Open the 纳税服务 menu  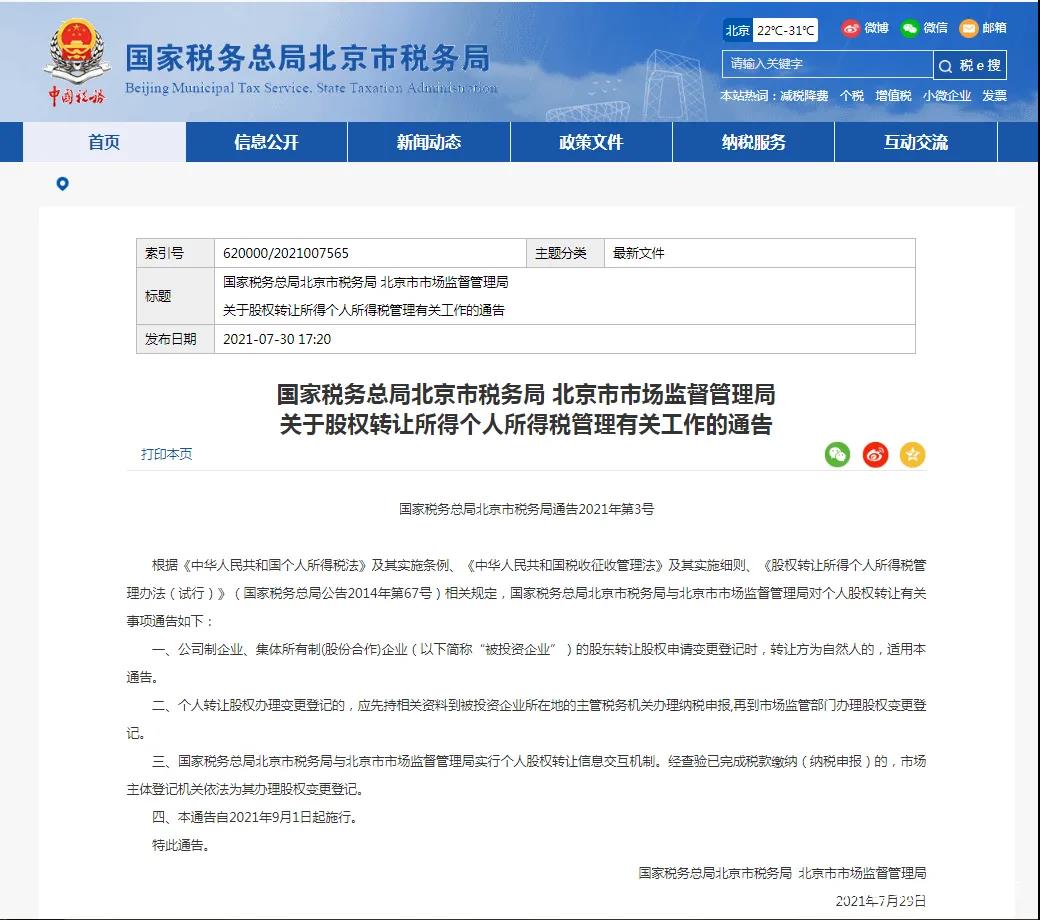(x=753, y=142)
